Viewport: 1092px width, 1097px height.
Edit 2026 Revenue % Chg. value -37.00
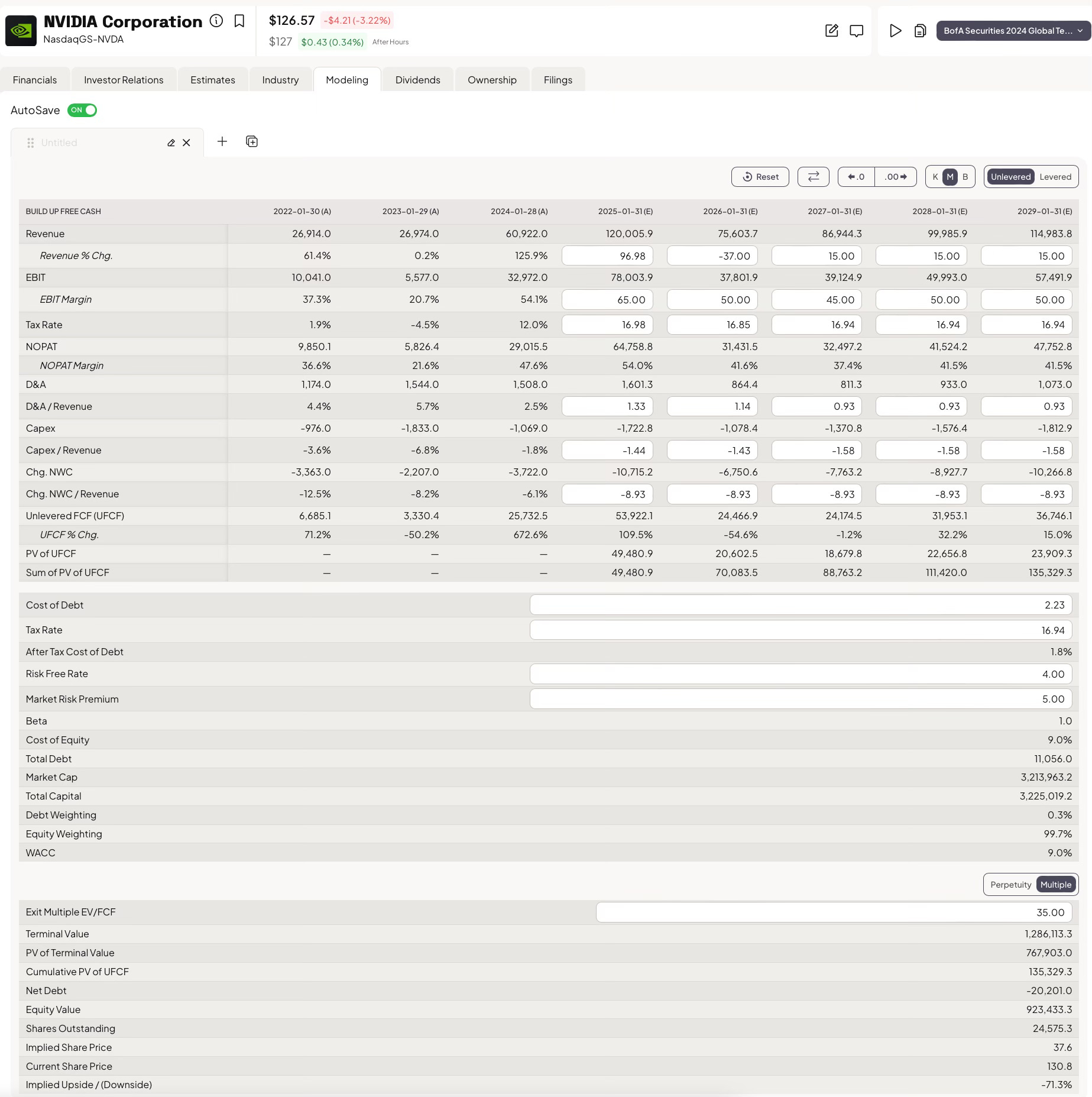click(712, 255)
